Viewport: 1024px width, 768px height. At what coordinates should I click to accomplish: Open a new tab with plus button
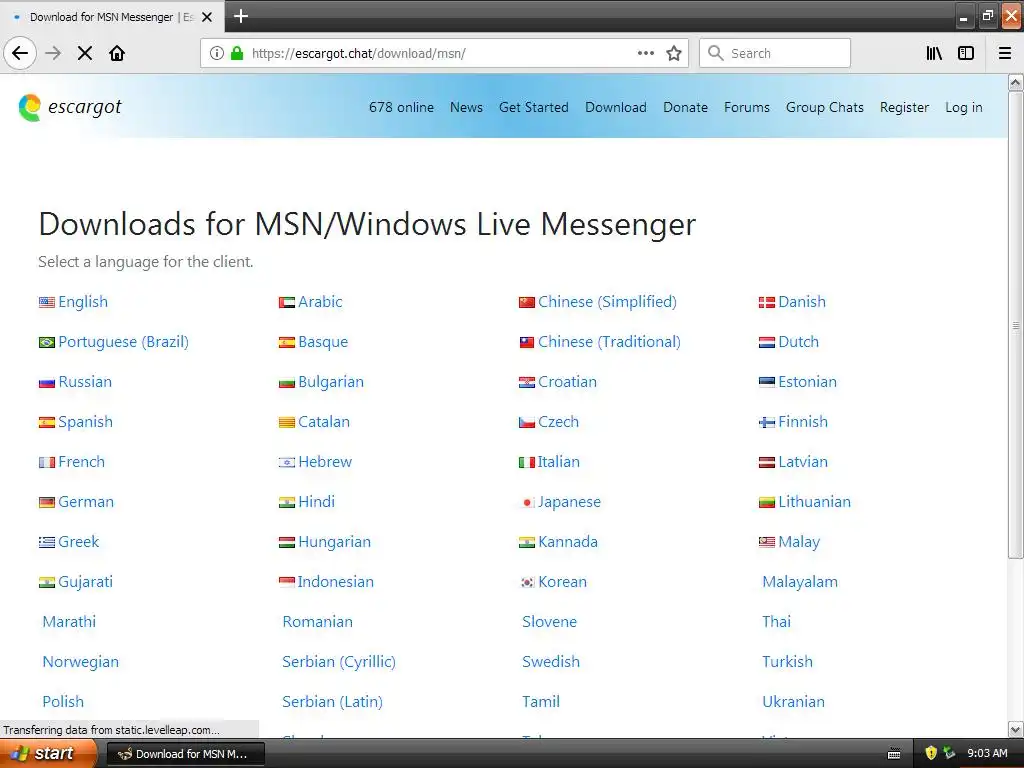(x=241, y=16)
